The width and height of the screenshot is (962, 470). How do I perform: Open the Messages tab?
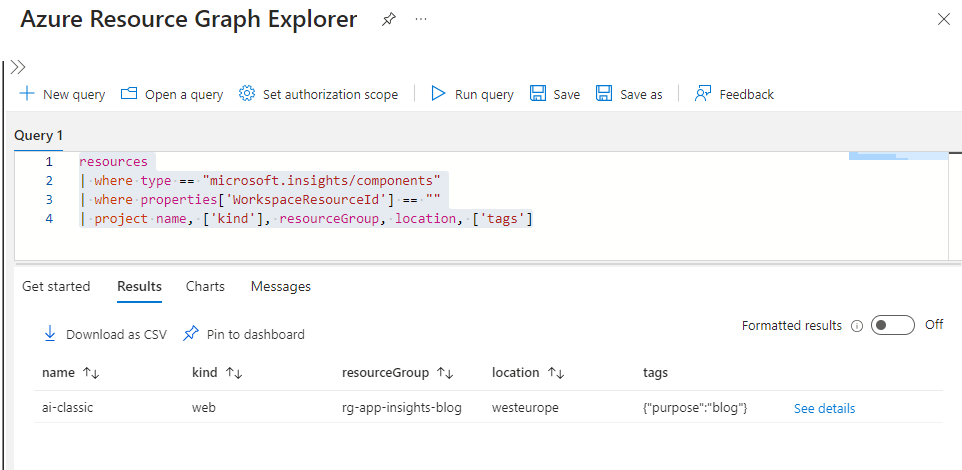coord(280,287)
